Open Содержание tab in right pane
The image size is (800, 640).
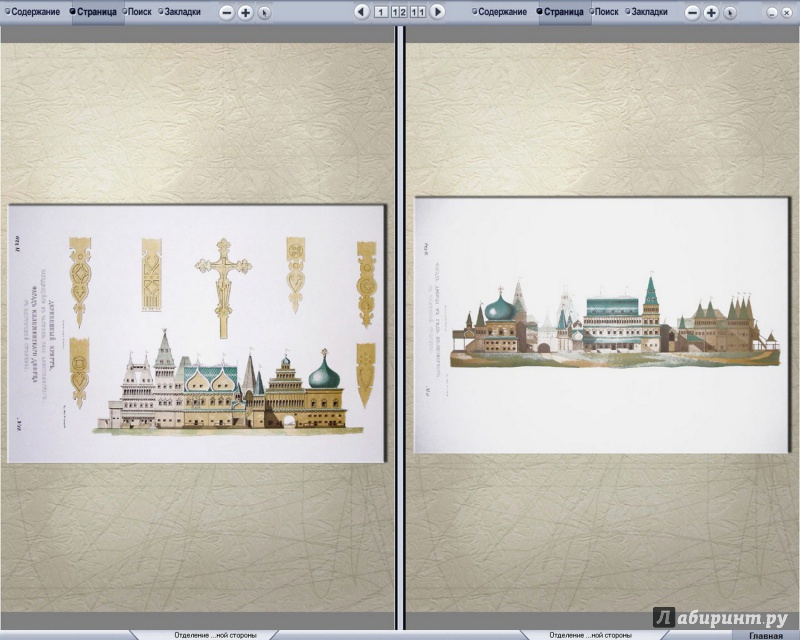[499, 12]
